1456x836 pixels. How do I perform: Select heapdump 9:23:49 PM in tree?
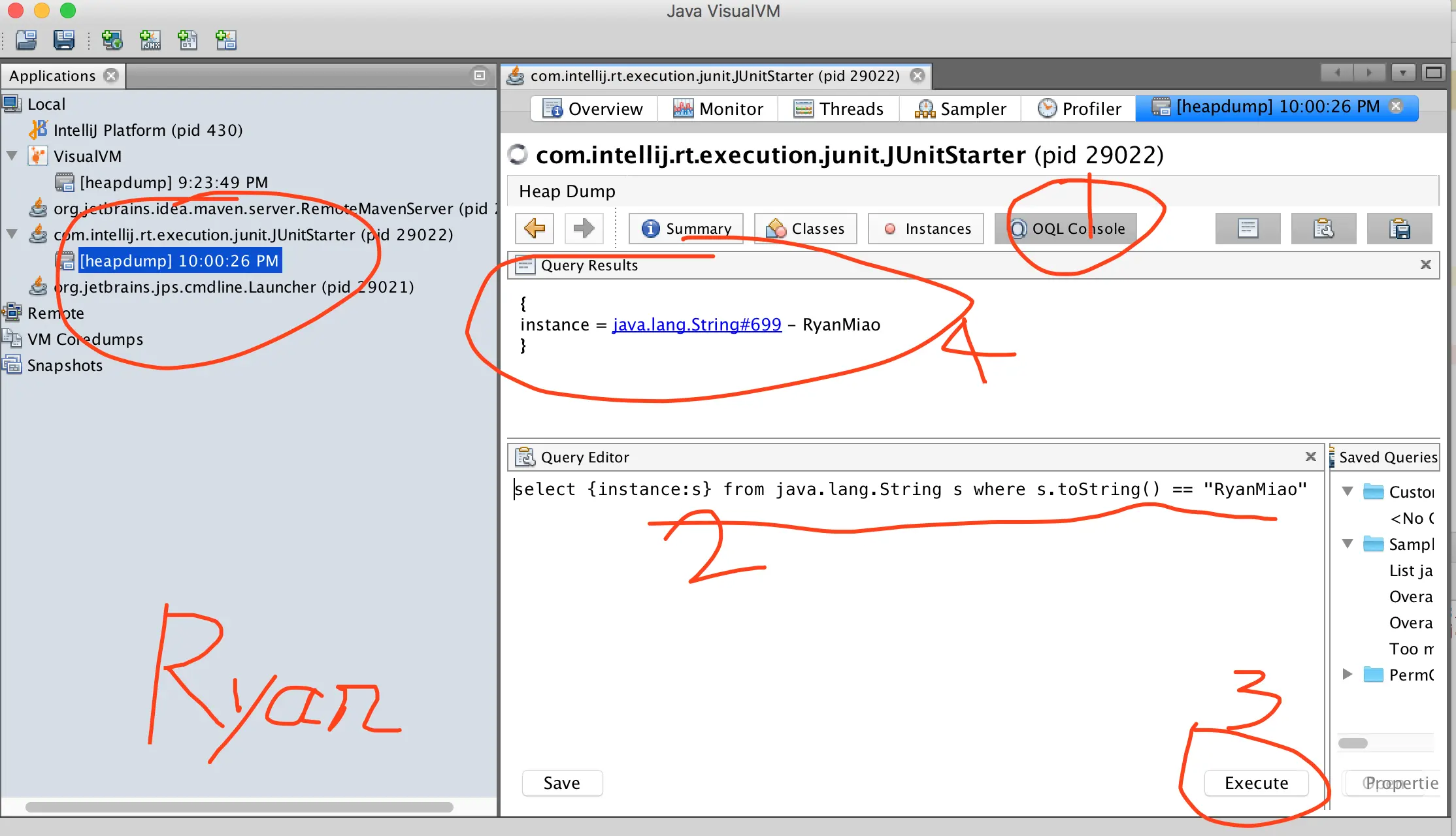pos(173,182)
